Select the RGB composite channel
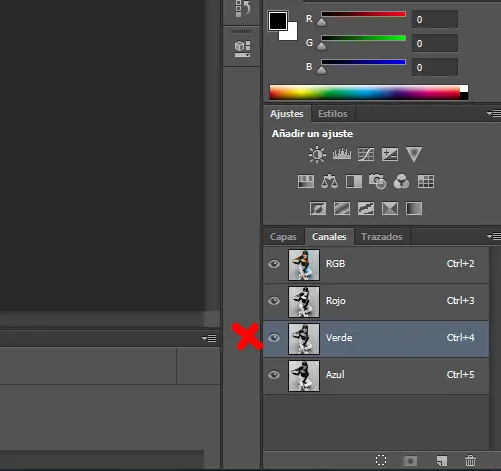501x471 pixels. [x=376, y=265]
